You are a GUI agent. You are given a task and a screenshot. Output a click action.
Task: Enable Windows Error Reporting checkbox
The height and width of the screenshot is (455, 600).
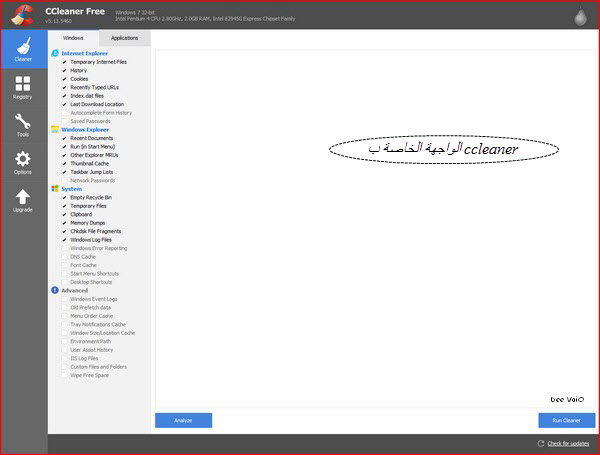64,248
